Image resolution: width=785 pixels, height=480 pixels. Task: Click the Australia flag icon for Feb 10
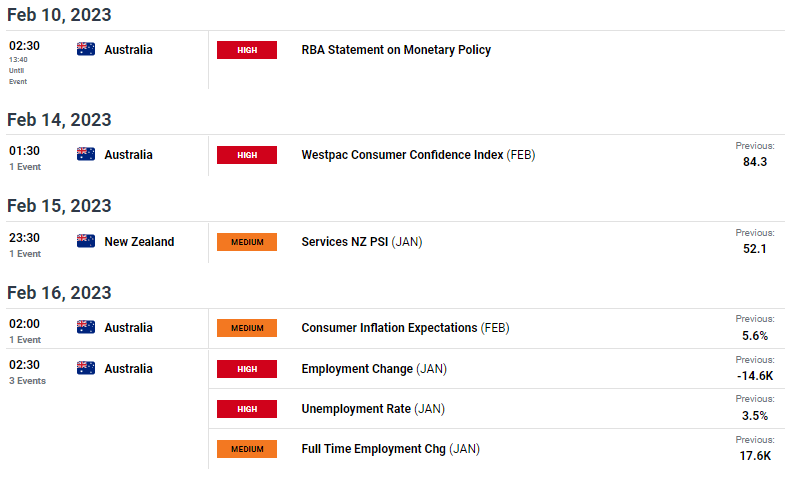[x=86, y=49]
